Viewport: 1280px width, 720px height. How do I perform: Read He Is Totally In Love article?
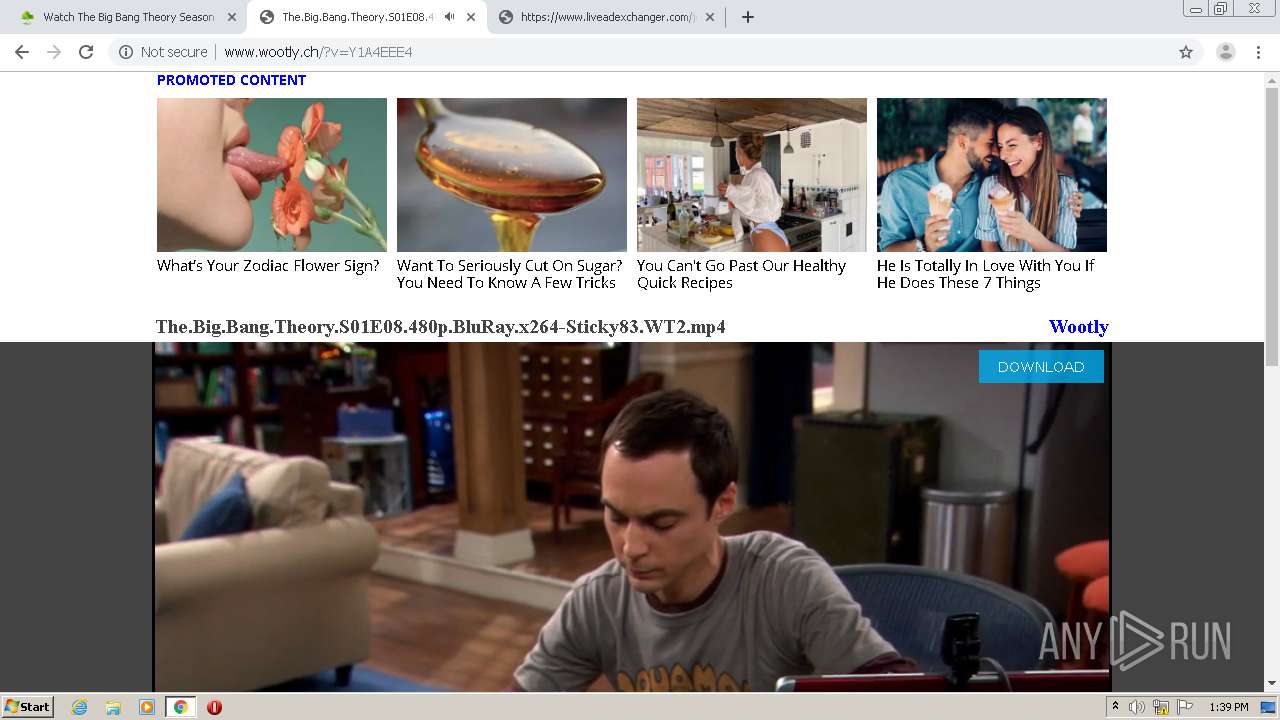985,274
